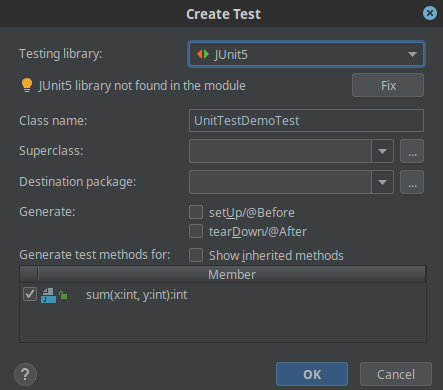Click the lightbulb warning icon

(27, 85)
